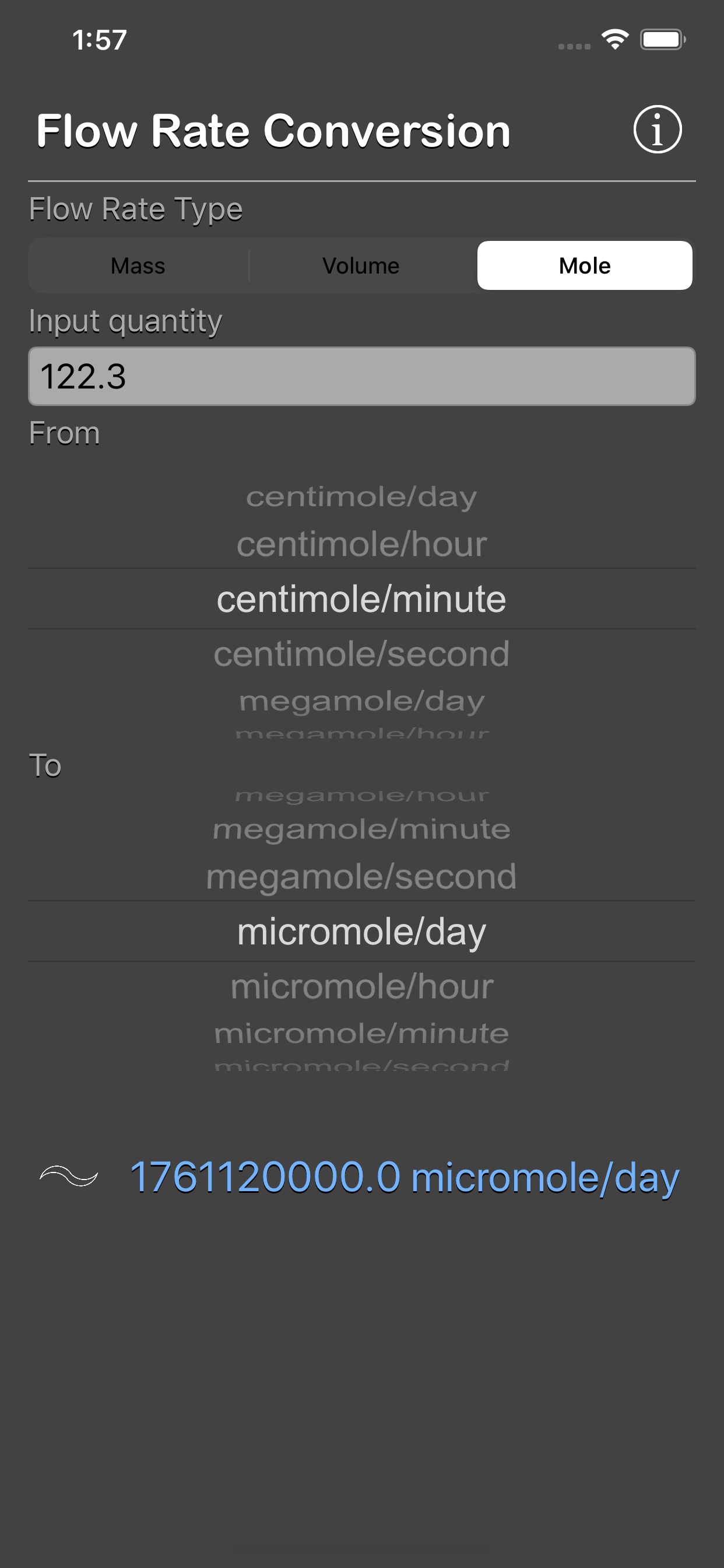Tap the 1761120000.0 micromole/day result
The height and width of the screenshot is (1568, 724).
coord(404,1177)
